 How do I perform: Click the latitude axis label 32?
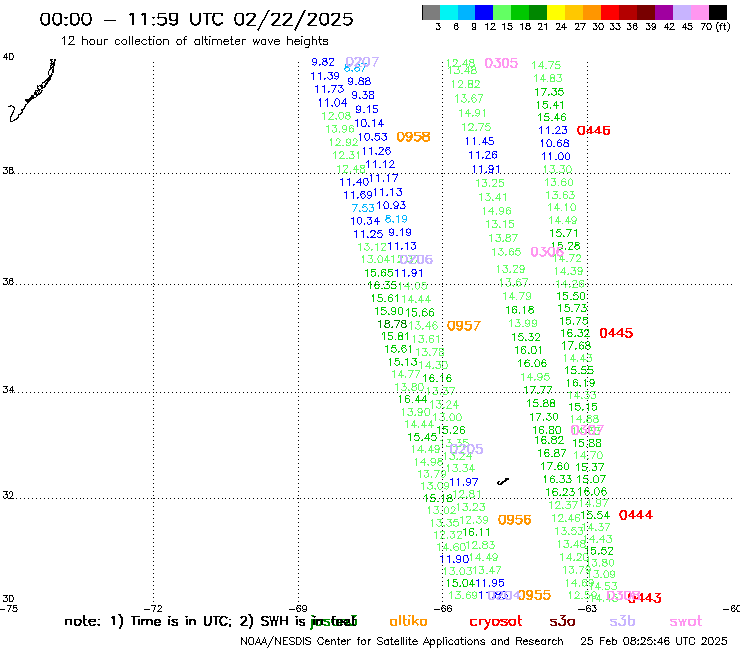8,496
